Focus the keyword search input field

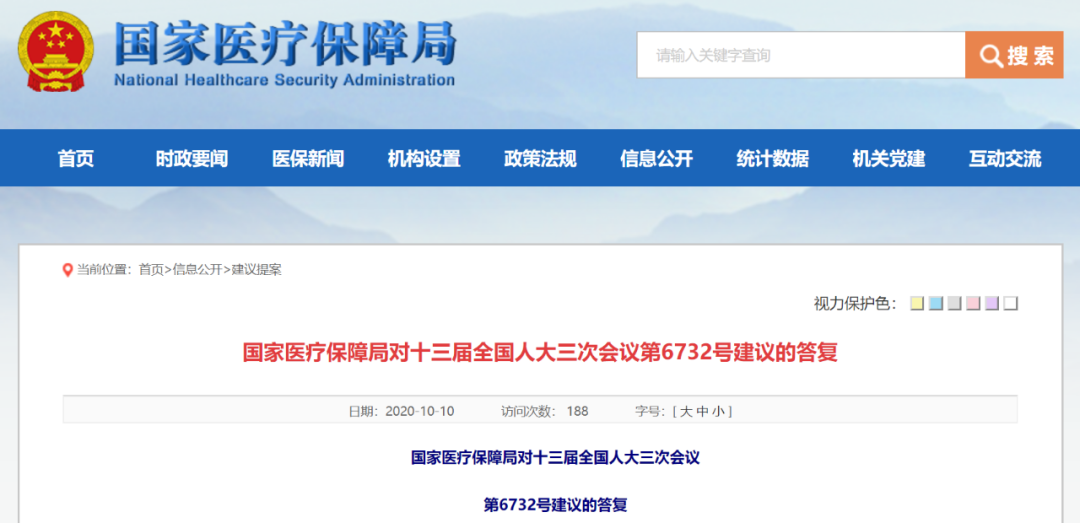[x=800, y=55]
